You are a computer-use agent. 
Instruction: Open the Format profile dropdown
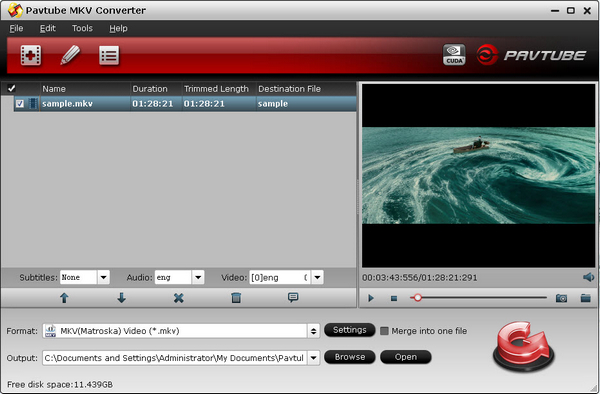tap(313, 331)
